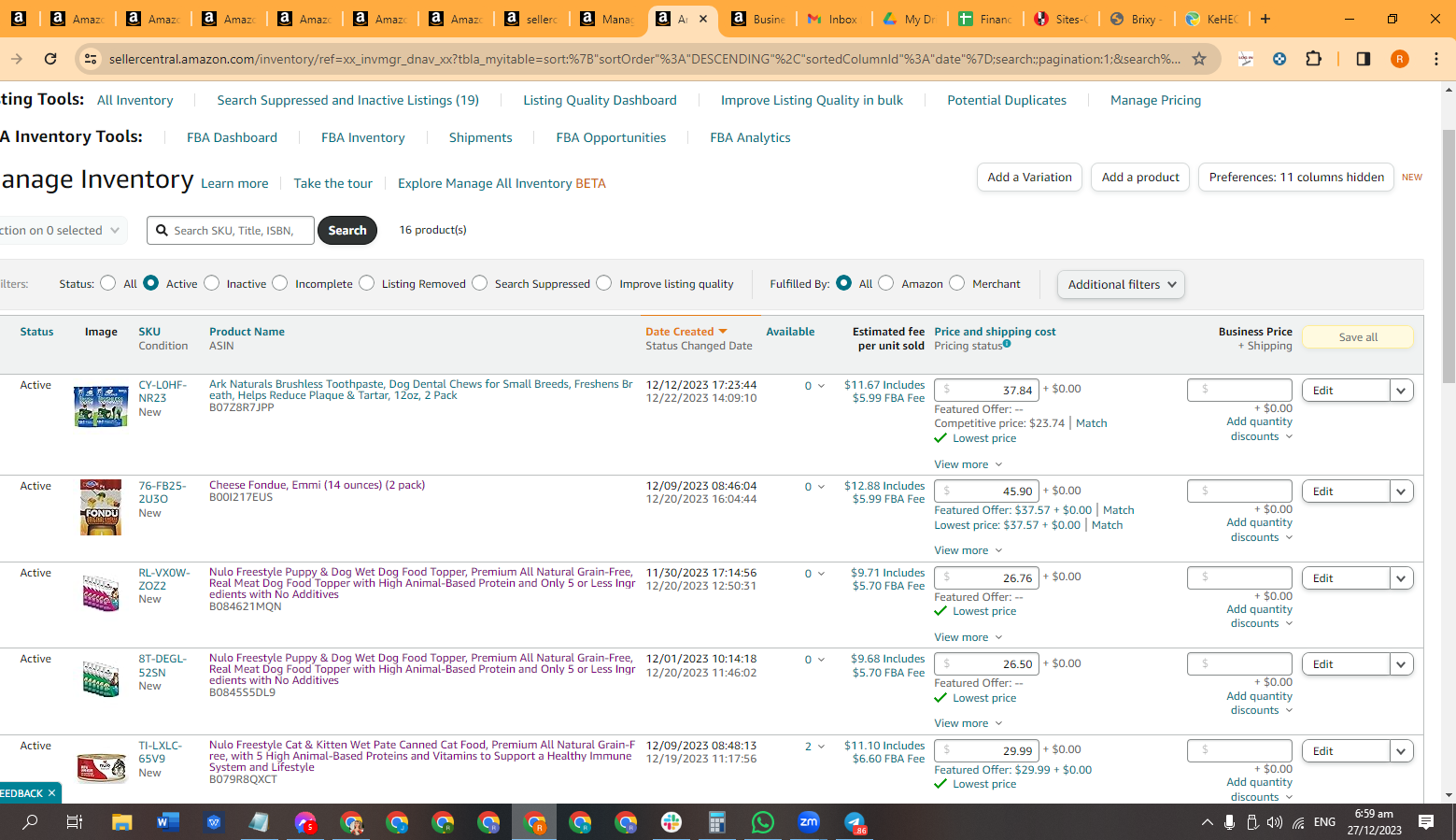The width and height of the screenshot is (1456, 840).
Task: Click the Add a product button
Action: click(1140, 178)
